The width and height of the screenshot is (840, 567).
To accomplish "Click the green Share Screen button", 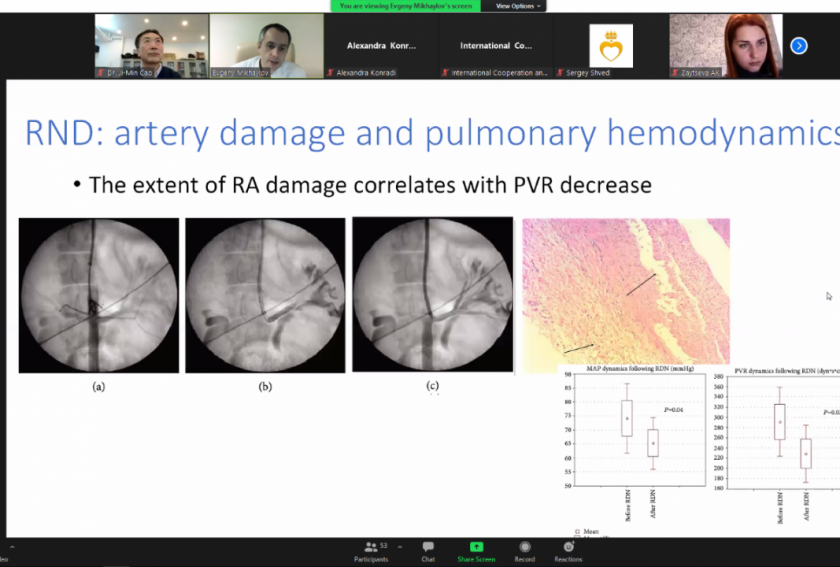I will (476, 550).
